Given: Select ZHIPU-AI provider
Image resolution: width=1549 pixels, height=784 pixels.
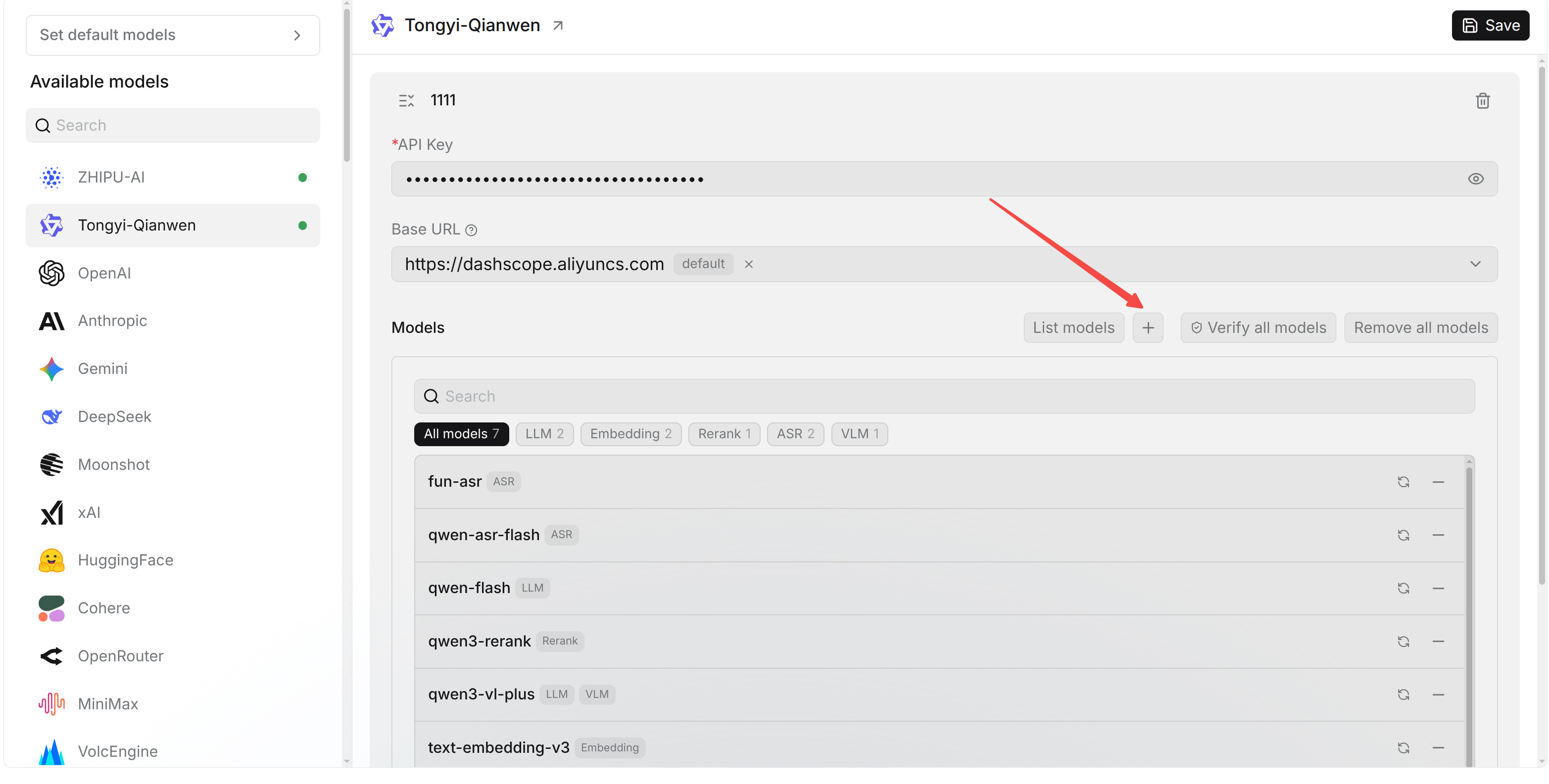Looking at the screenshot, I should tap(173, 178).
